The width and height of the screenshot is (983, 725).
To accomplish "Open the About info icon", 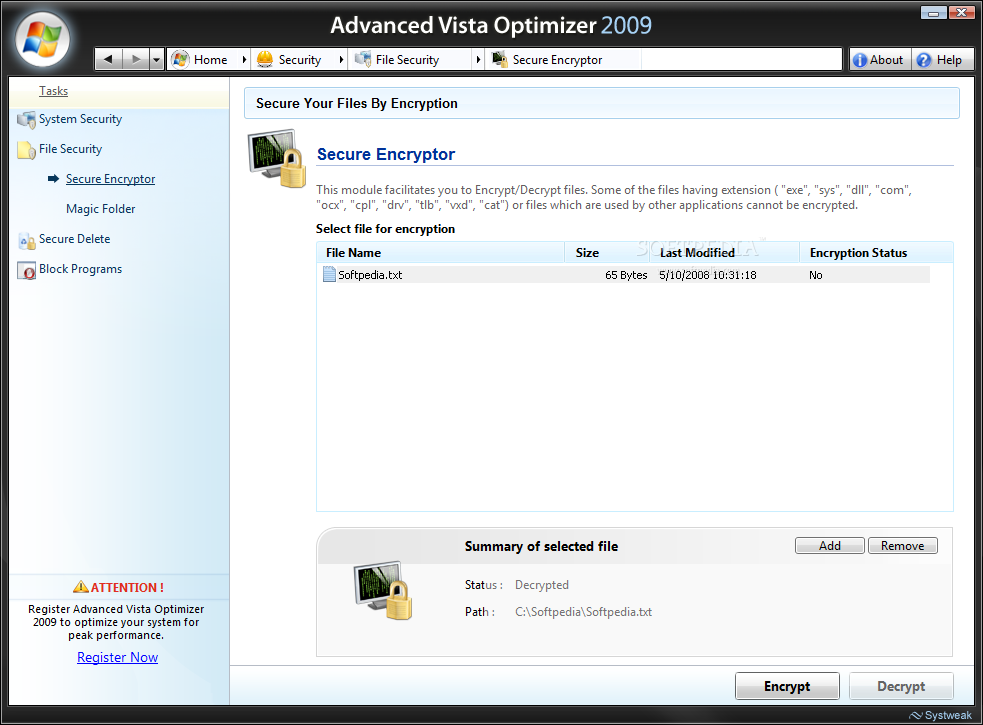I will (859, 60).
